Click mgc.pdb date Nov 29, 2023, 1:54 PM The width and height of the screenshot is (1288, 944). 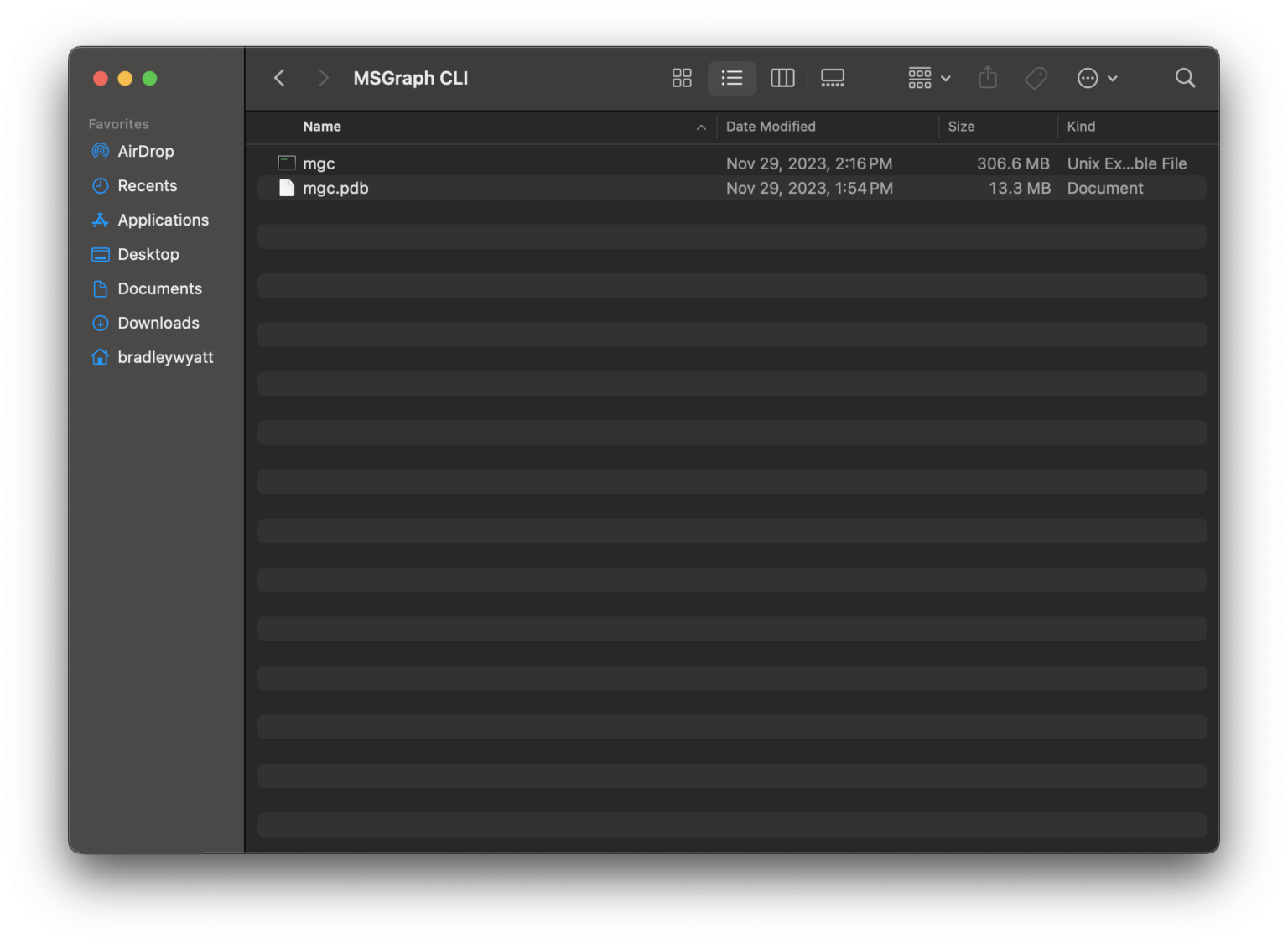point(809,188)
